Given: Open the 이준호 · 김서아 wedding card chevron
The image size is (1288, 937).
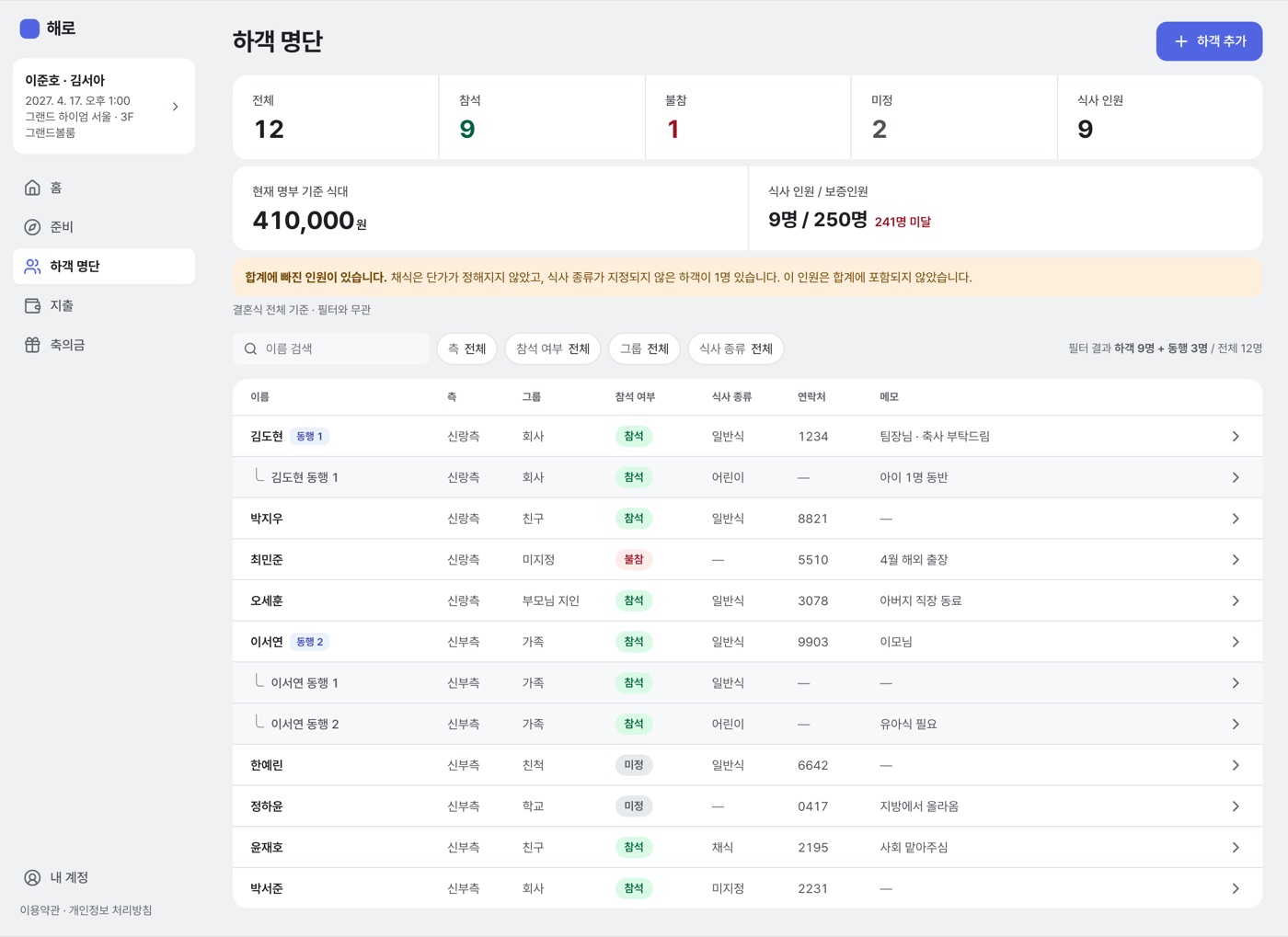Looking at the screenshot, I should pyautogui.click(x=176, y=107).
